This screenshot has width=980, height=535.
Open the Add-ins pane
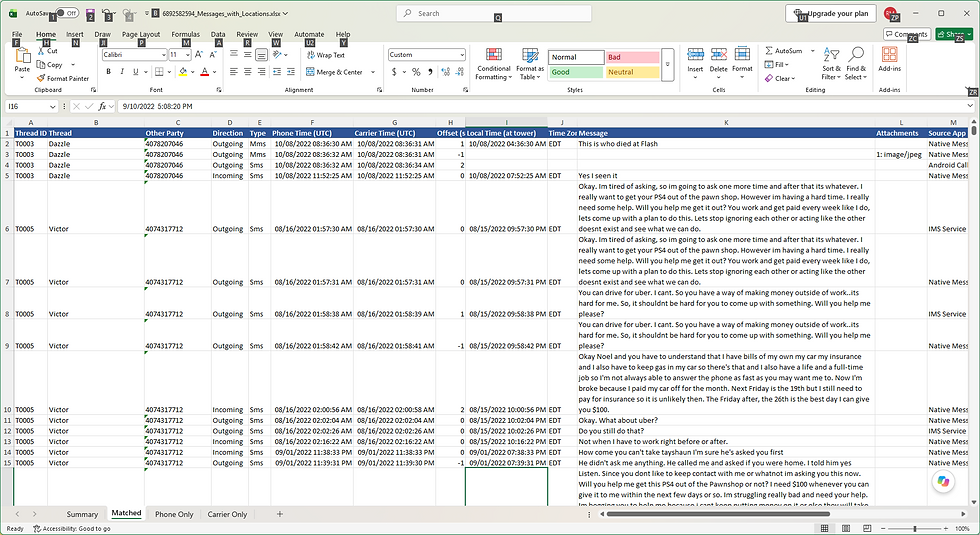(x=889, y=60)
